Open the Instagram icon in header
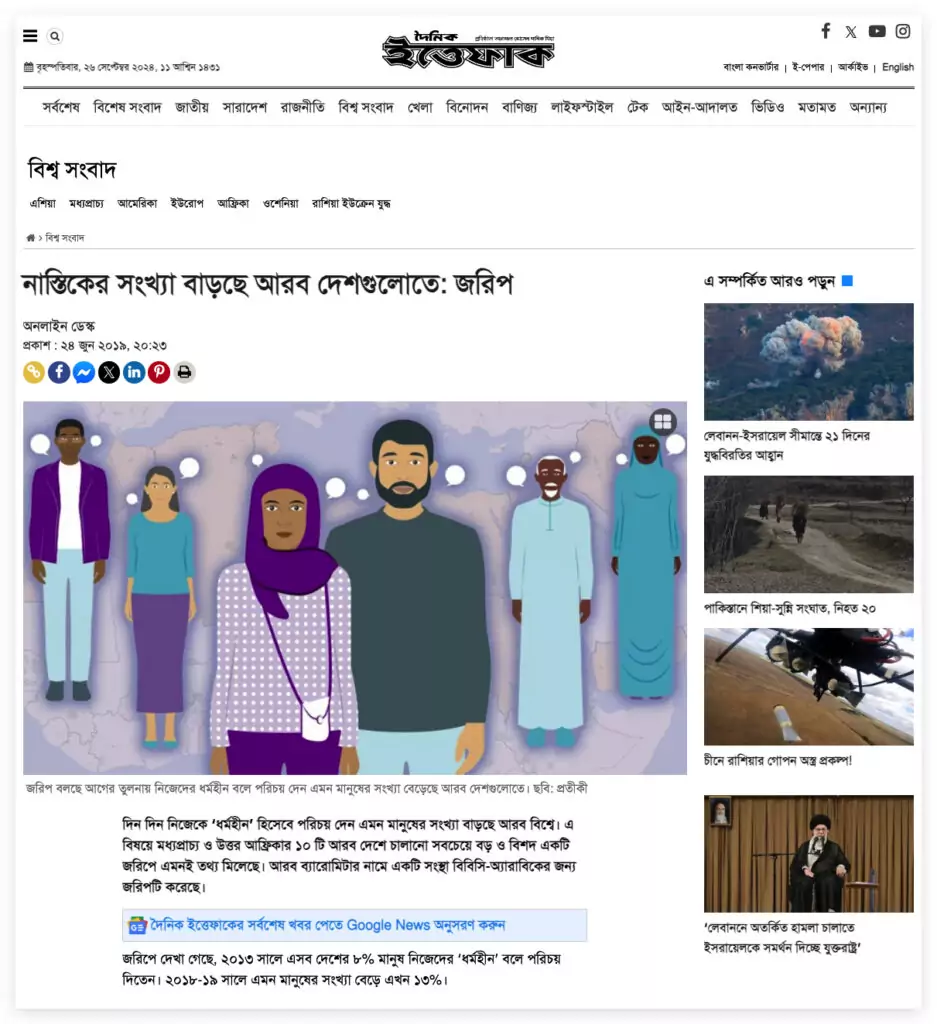937x1024 pixels. (903, 31)
